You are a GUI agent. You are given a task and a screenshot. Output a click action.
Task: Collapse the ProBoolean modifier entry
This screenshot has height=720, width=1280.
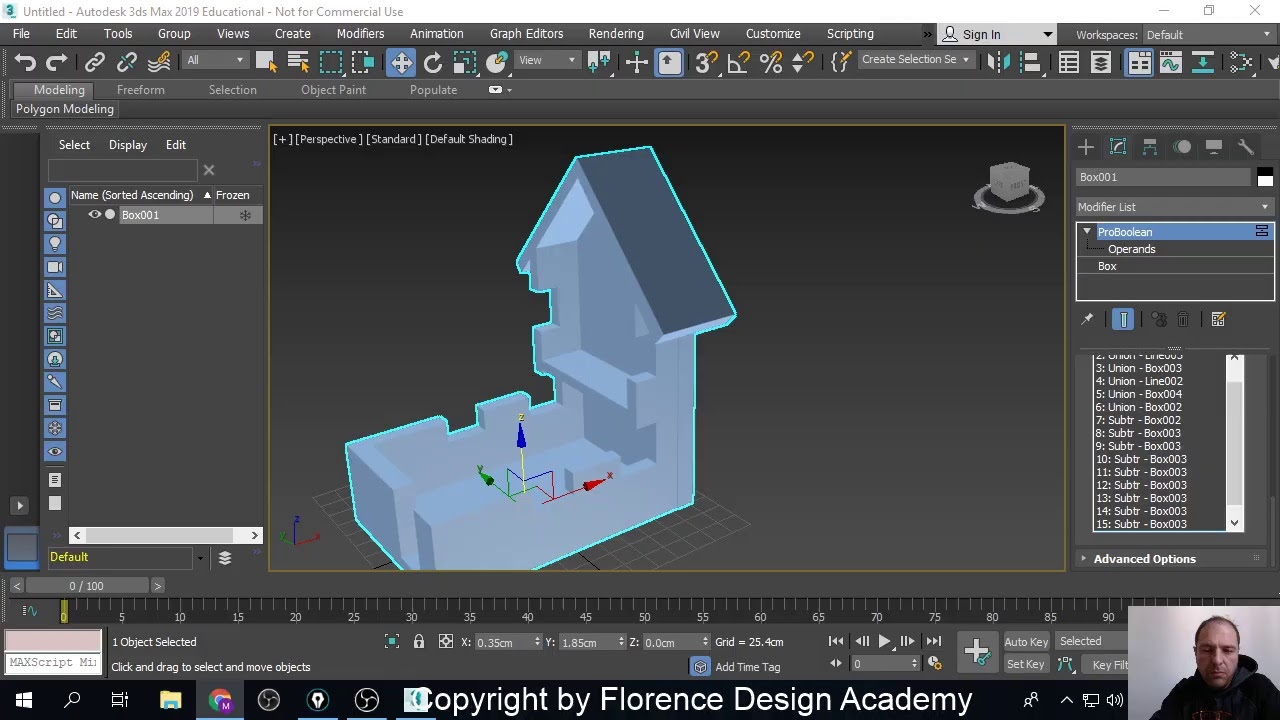coord(1087,232)
